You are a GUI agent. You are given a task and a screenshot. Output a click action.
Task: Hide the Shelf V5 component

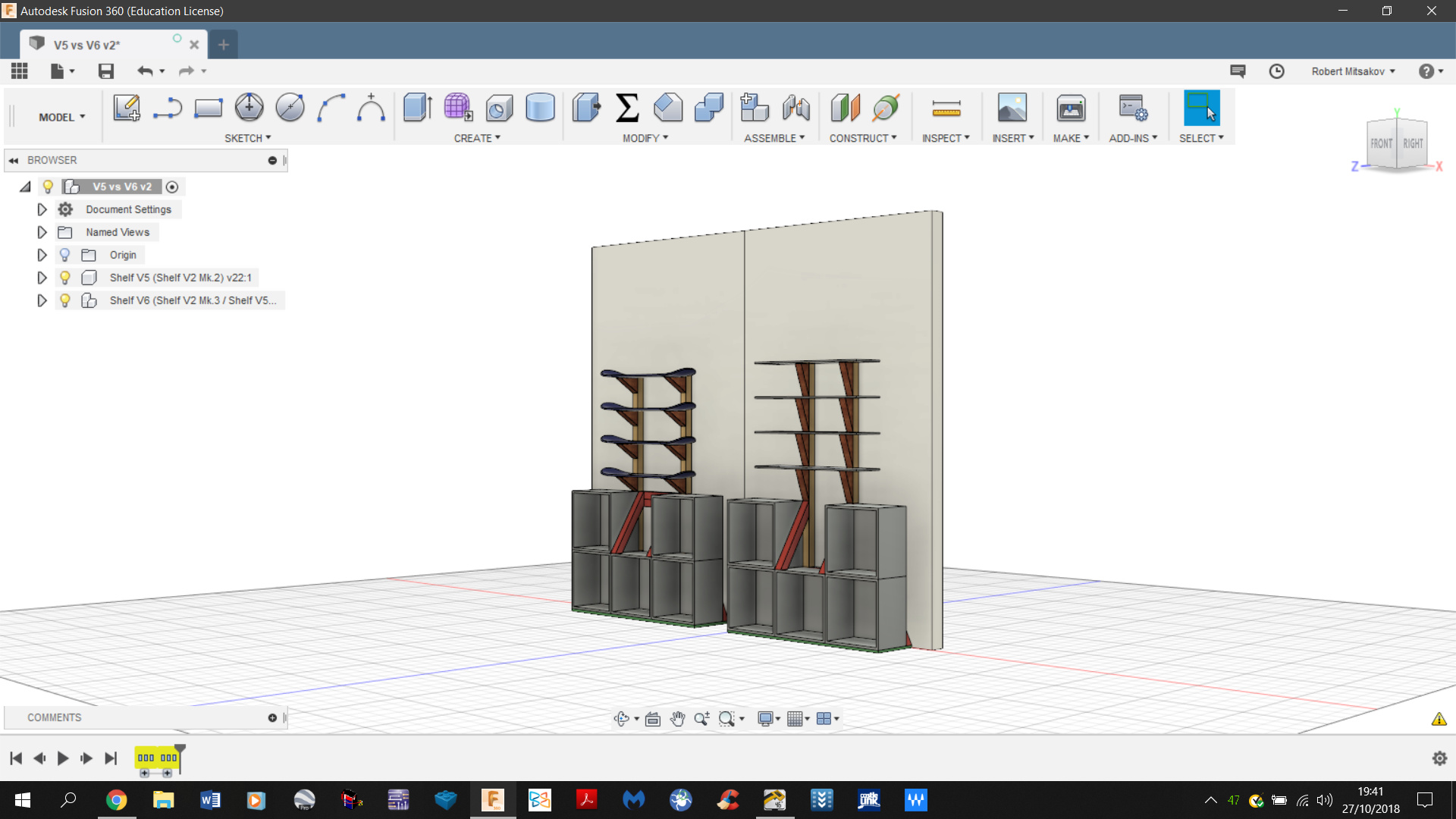pos(64,278)
